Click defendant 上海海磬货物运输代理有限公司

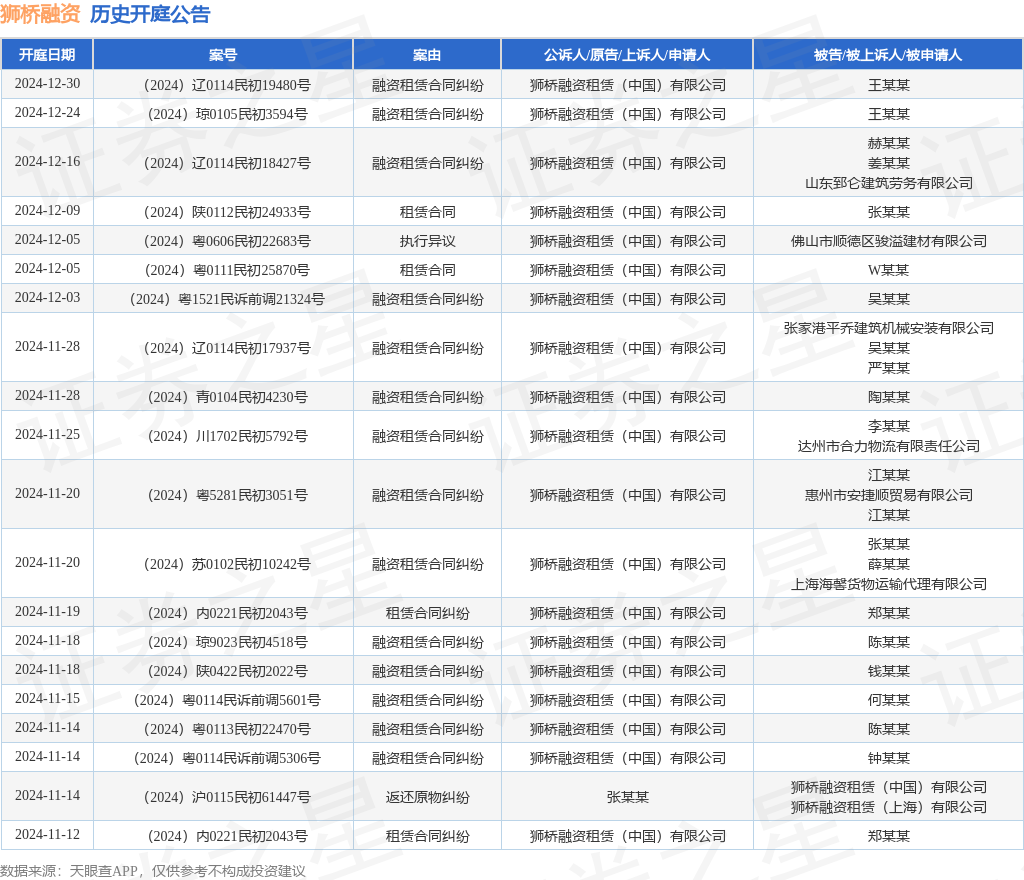(888, 584)
